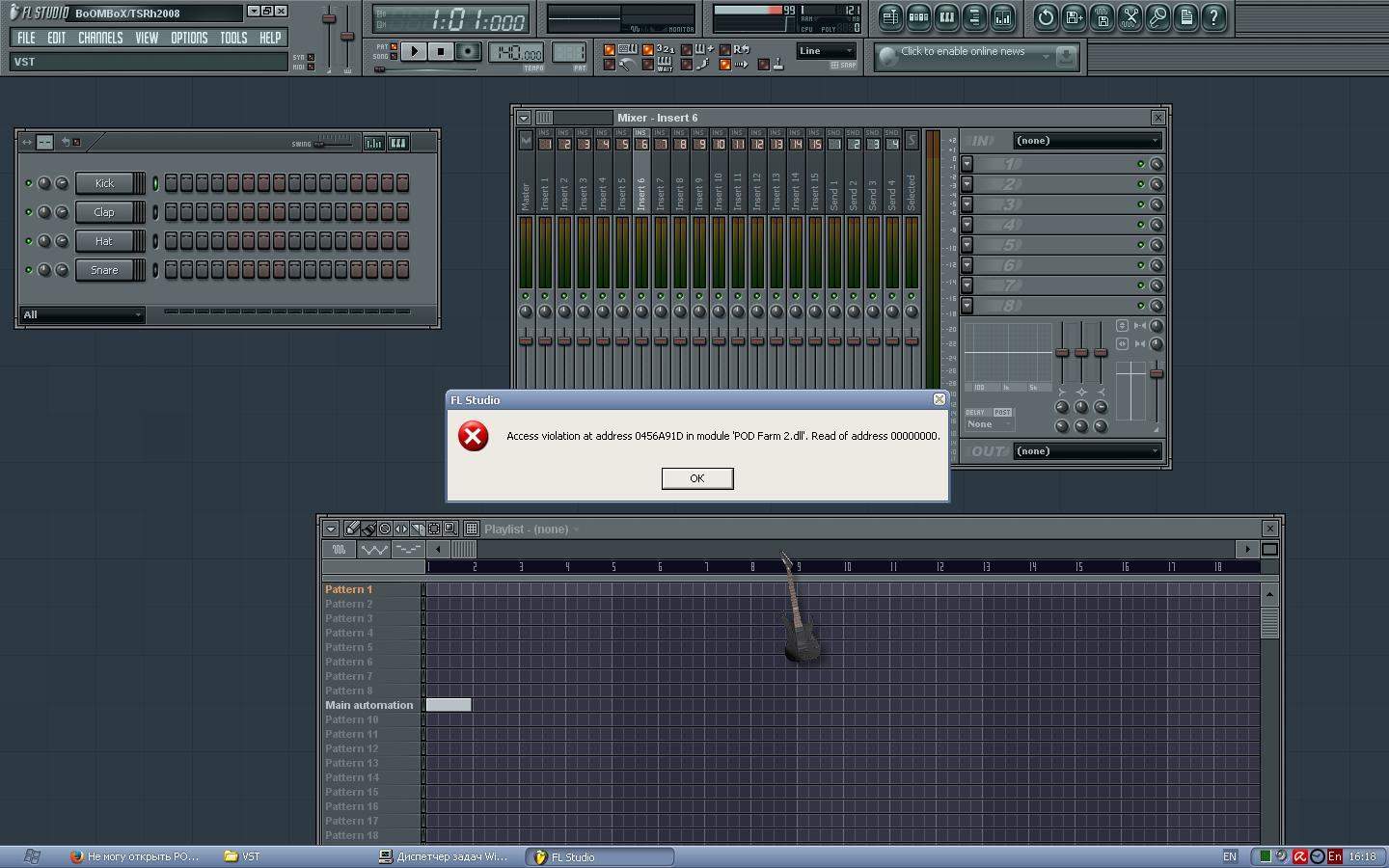This screenshot has width=1389, height=868.
Task: Toggle the first step of the Clap row
Action: (x=171, y=212)
